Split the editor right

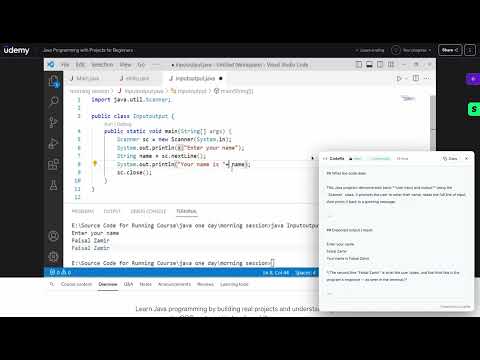coord(416,78)
